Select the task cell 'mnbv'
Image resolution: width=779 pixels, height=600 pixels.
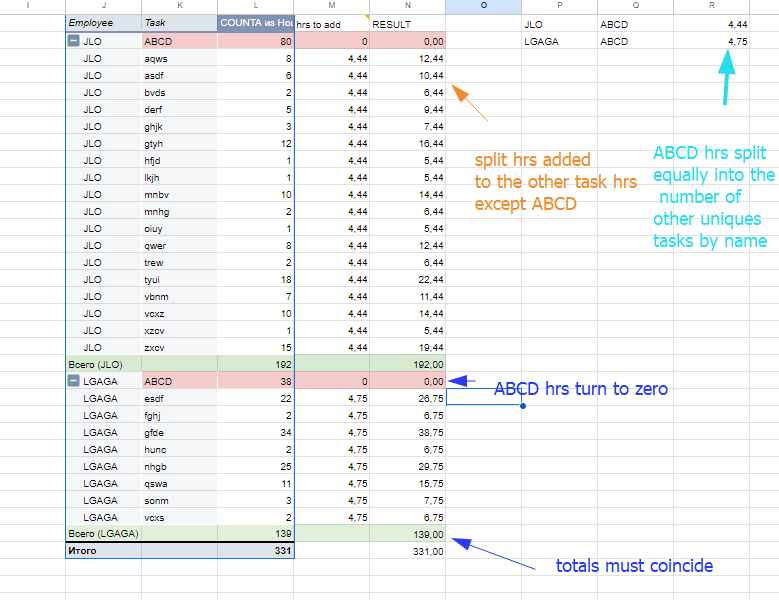pos(179,195)
